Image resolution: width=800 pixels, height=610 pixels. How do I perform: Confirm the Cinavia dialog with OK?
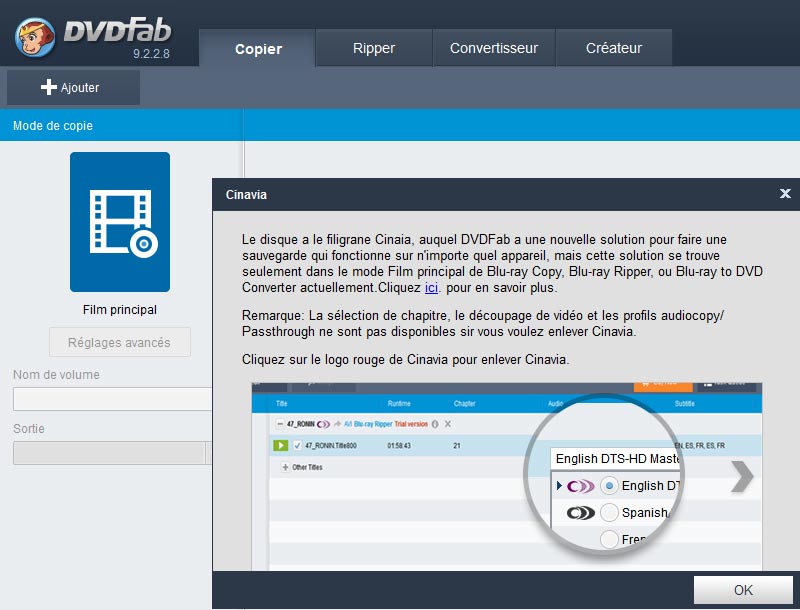(x=743, y=590)
